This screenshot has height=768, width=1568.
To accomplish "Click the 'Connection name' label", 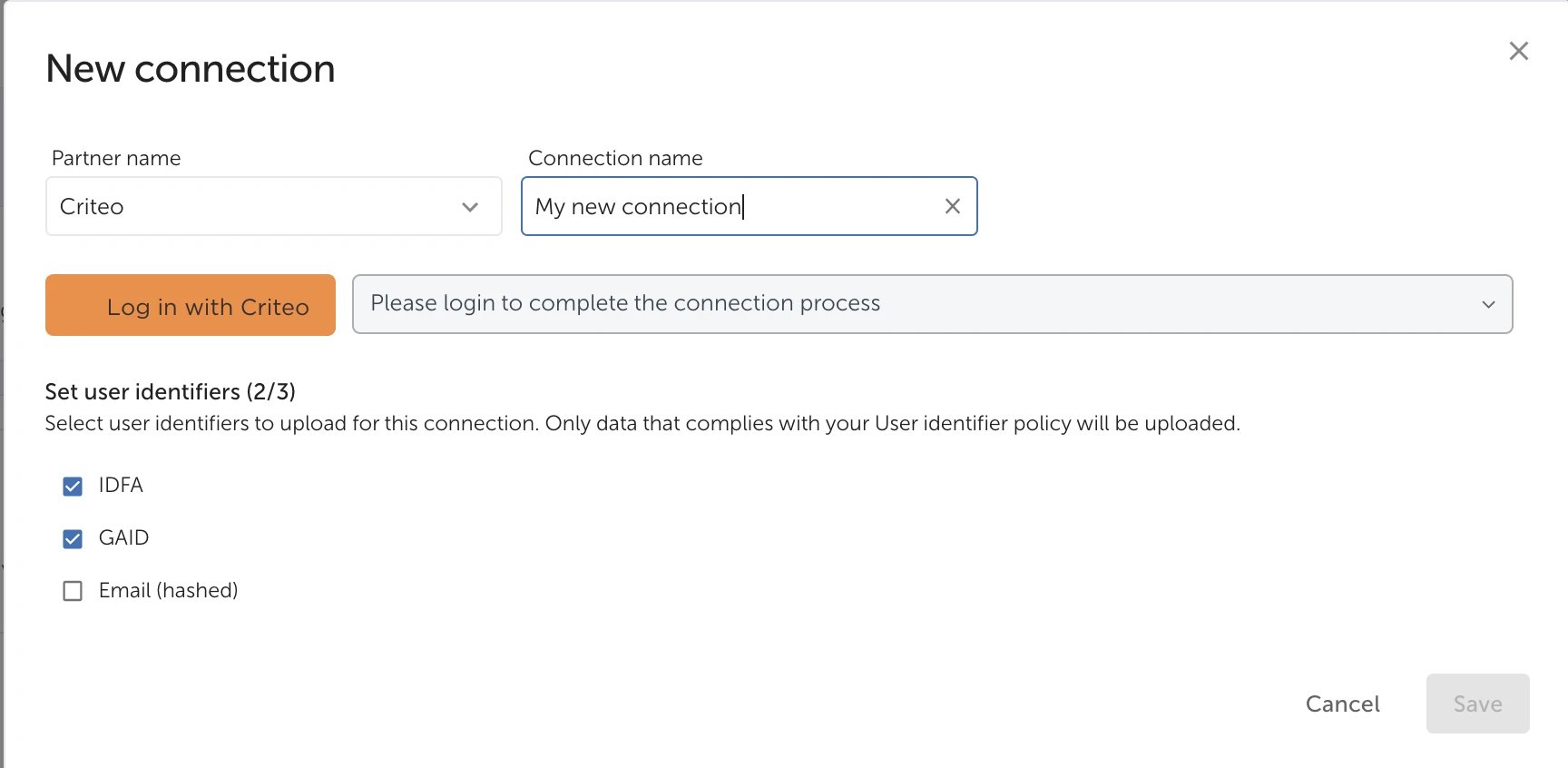I will [x=615, y=158].
